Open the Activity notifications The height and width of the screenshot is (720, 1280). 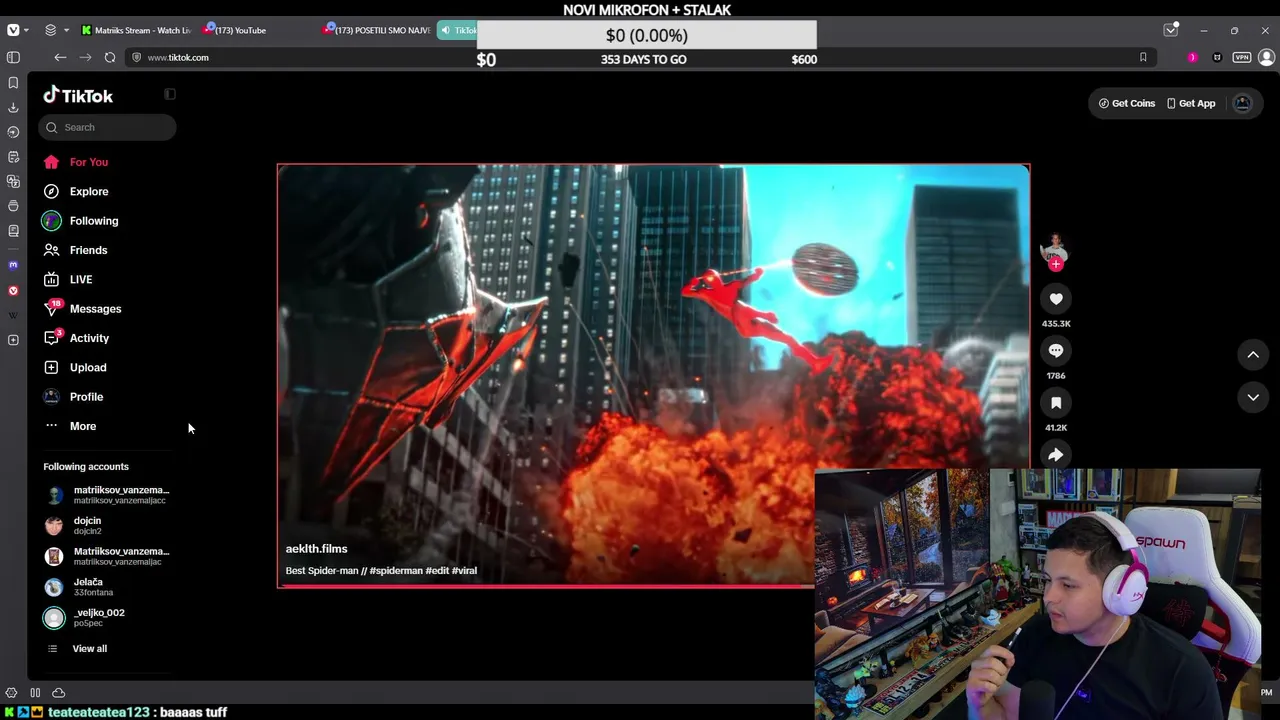click(x=76, y=338)
